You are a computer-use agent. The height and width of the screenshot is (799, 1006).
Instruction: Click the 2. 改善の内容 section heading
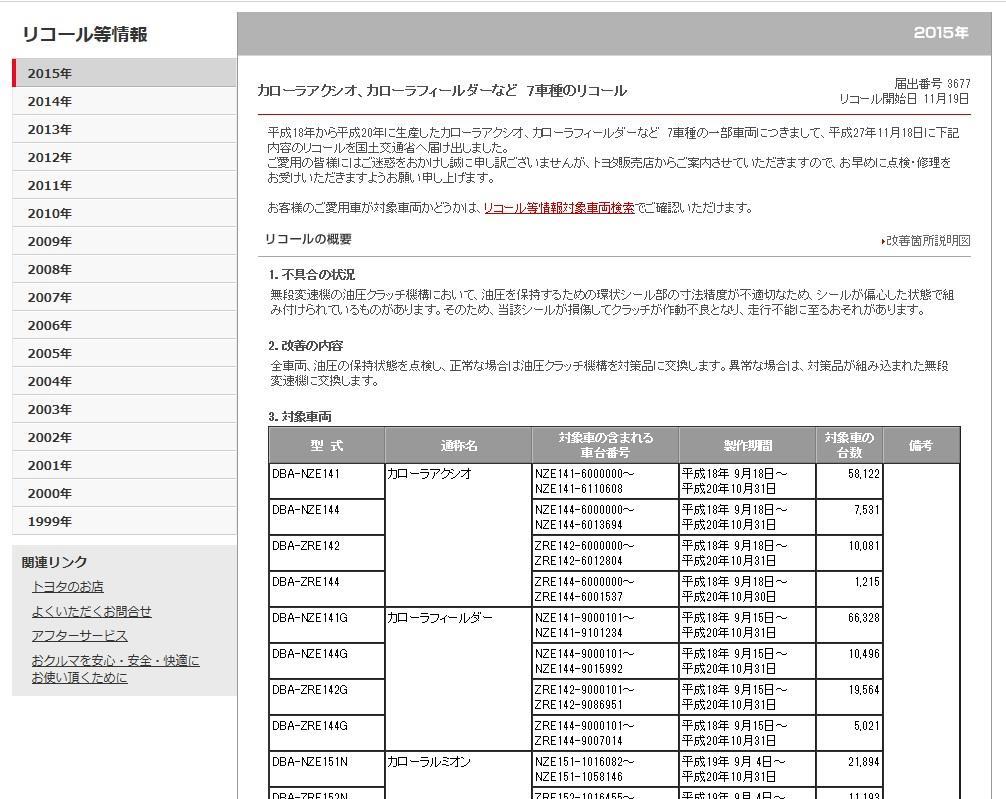tap(305, 346)
